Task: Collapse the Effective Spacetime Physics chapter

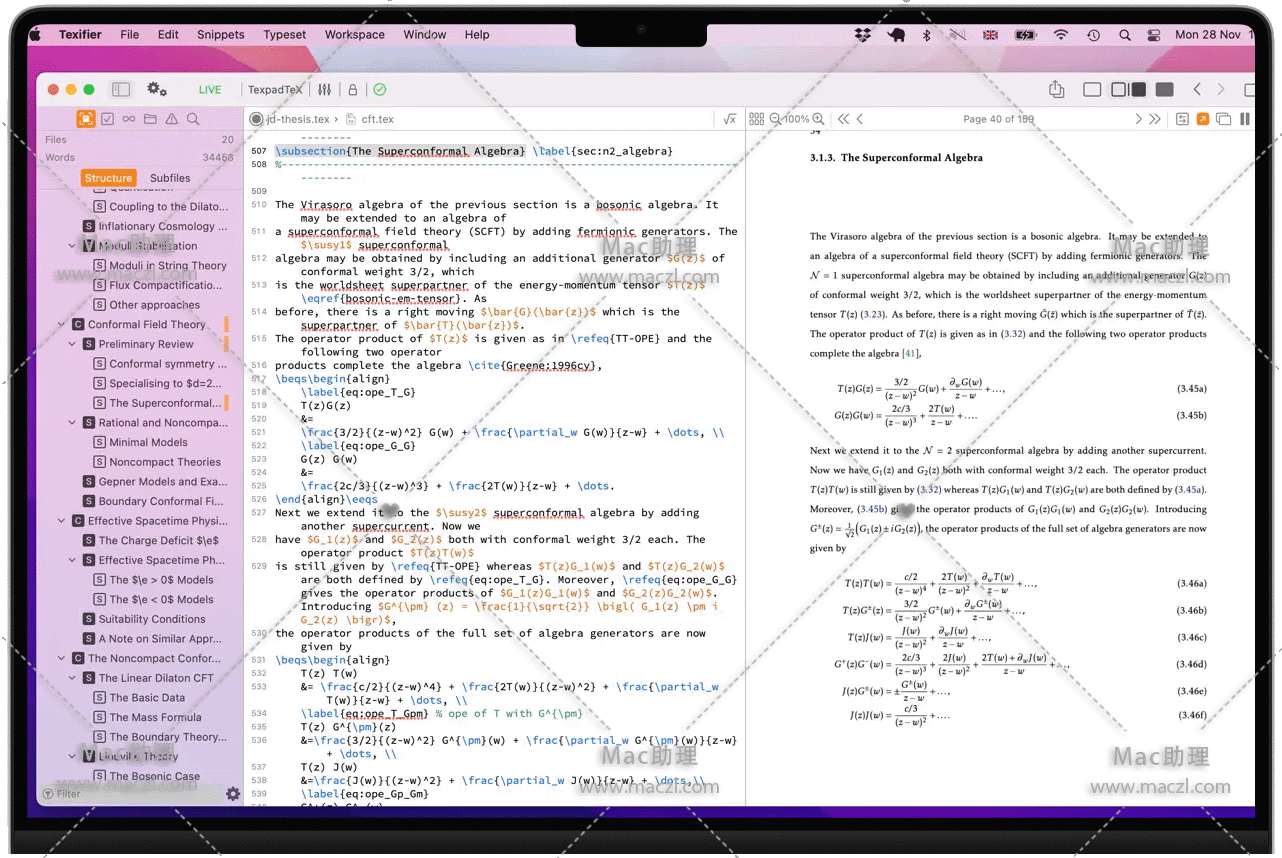Action: click(x=62, y=521)
